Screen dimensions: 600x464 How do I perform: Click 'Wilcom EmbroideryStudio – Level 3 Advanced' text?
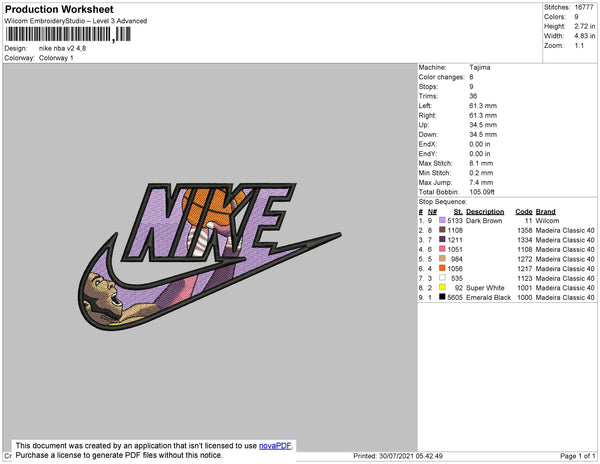click(x=76, y=21)
